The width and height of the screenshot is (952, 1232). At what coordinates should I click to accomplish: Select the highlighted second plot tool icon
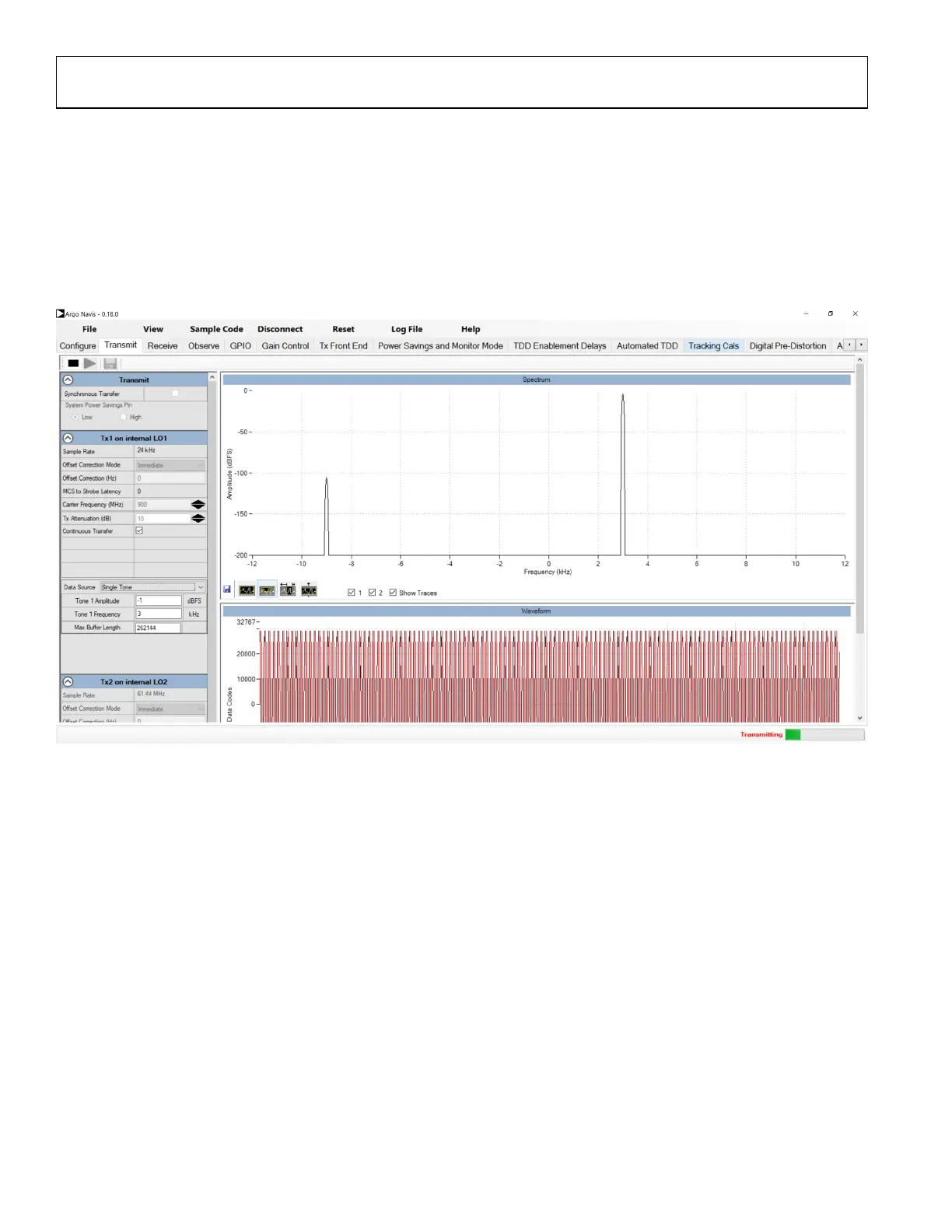pyautogui.click(x=267, y=590)
